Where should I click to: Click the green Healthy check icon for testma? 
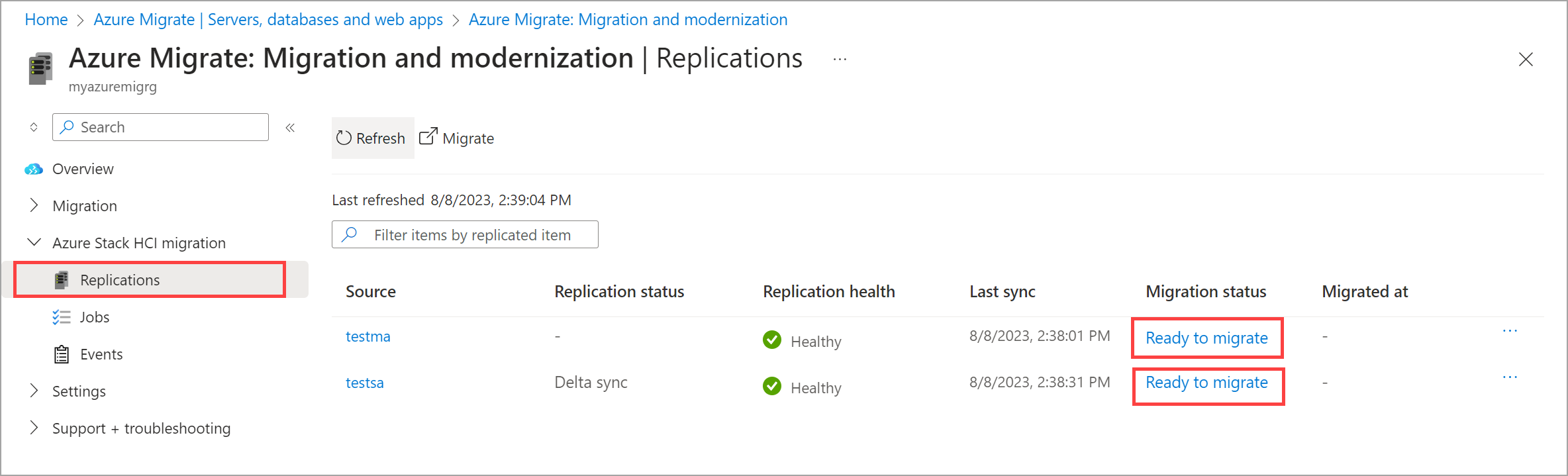click(772, 340)
